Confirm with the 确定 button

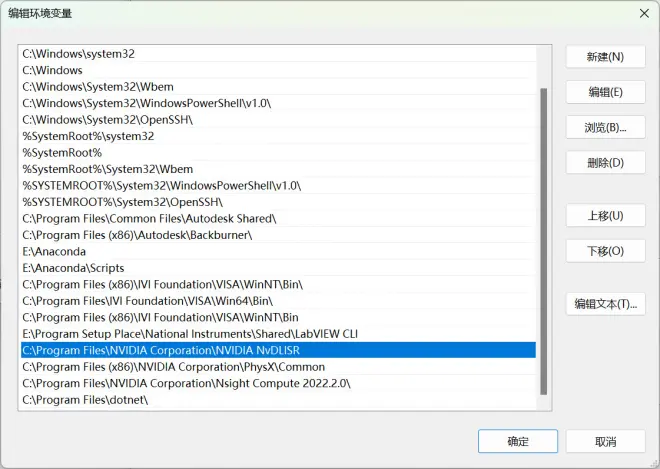[518, 441]
